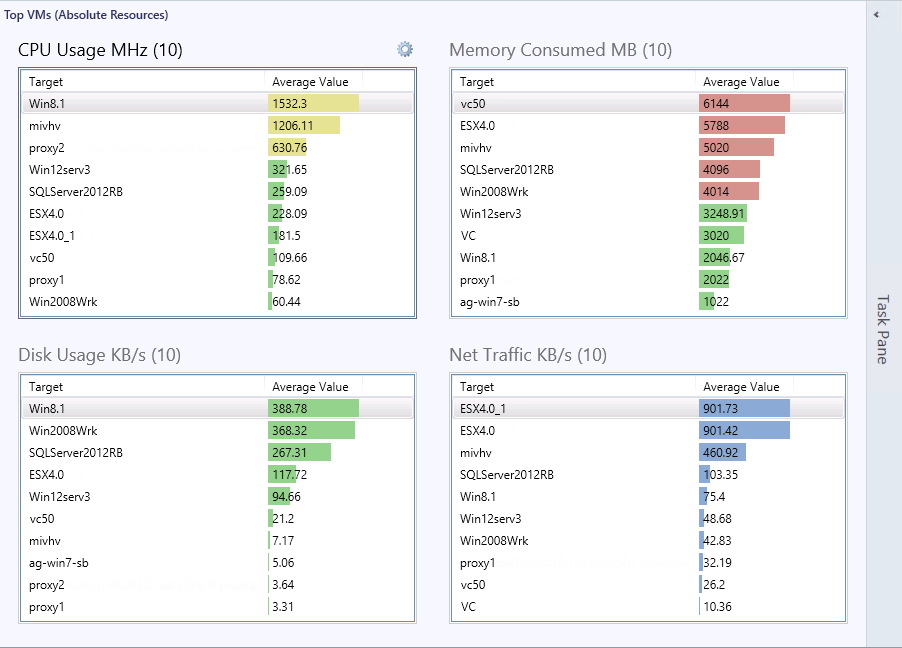Click the Top VMs (Absolute Resources) title
902x648 pixels.
coord(86,15)
